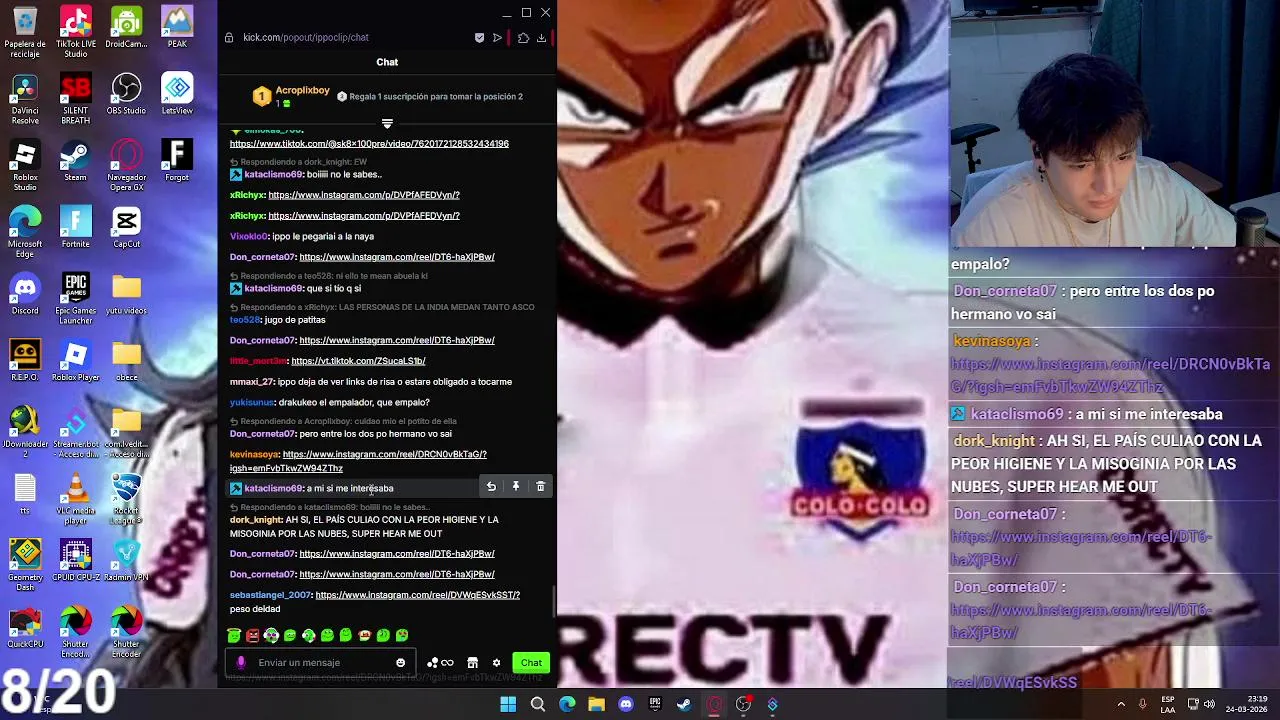Click the Opera GX shield ad-blocker icon
Viewport: 1280px width, 720px height.
pyautogui.click(x=479, y=37)
